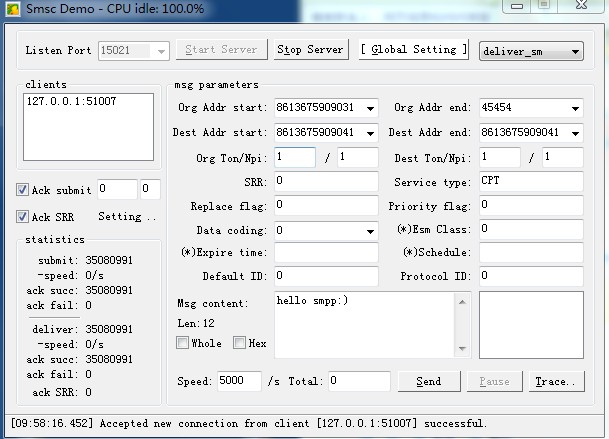This screenshot has width=609, height=439.
Task: Focus the SRR input field
Action: pyautogui.click(x=326, y=181)
